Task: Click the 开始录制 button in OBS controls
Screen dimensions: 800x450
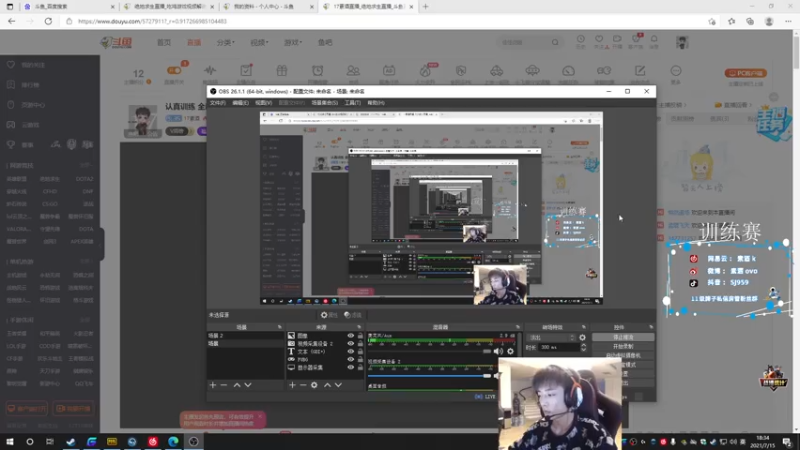Action: 623,346
